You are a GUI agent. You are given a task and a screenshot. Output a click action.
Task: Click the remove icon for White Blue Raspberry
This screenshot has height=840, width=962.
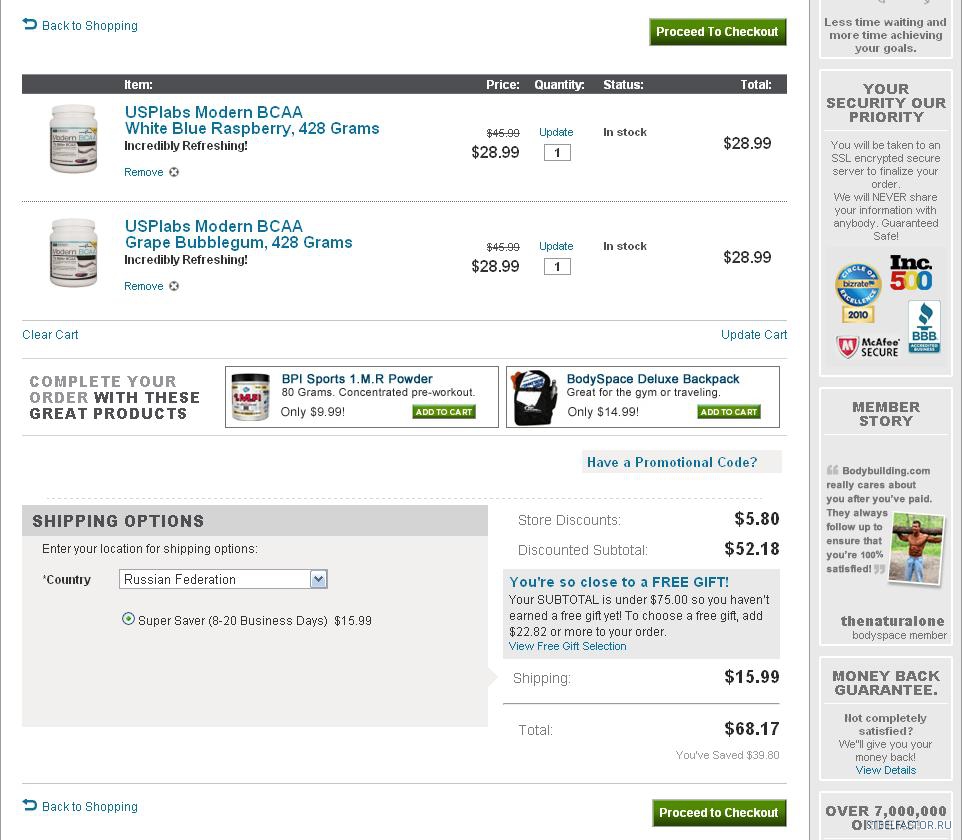click(x=174, y=172)
